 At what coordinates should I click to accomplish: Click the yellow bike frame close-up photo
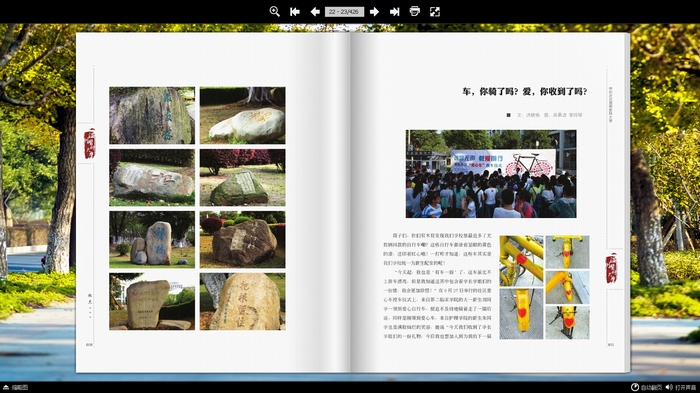coord(521,261)
